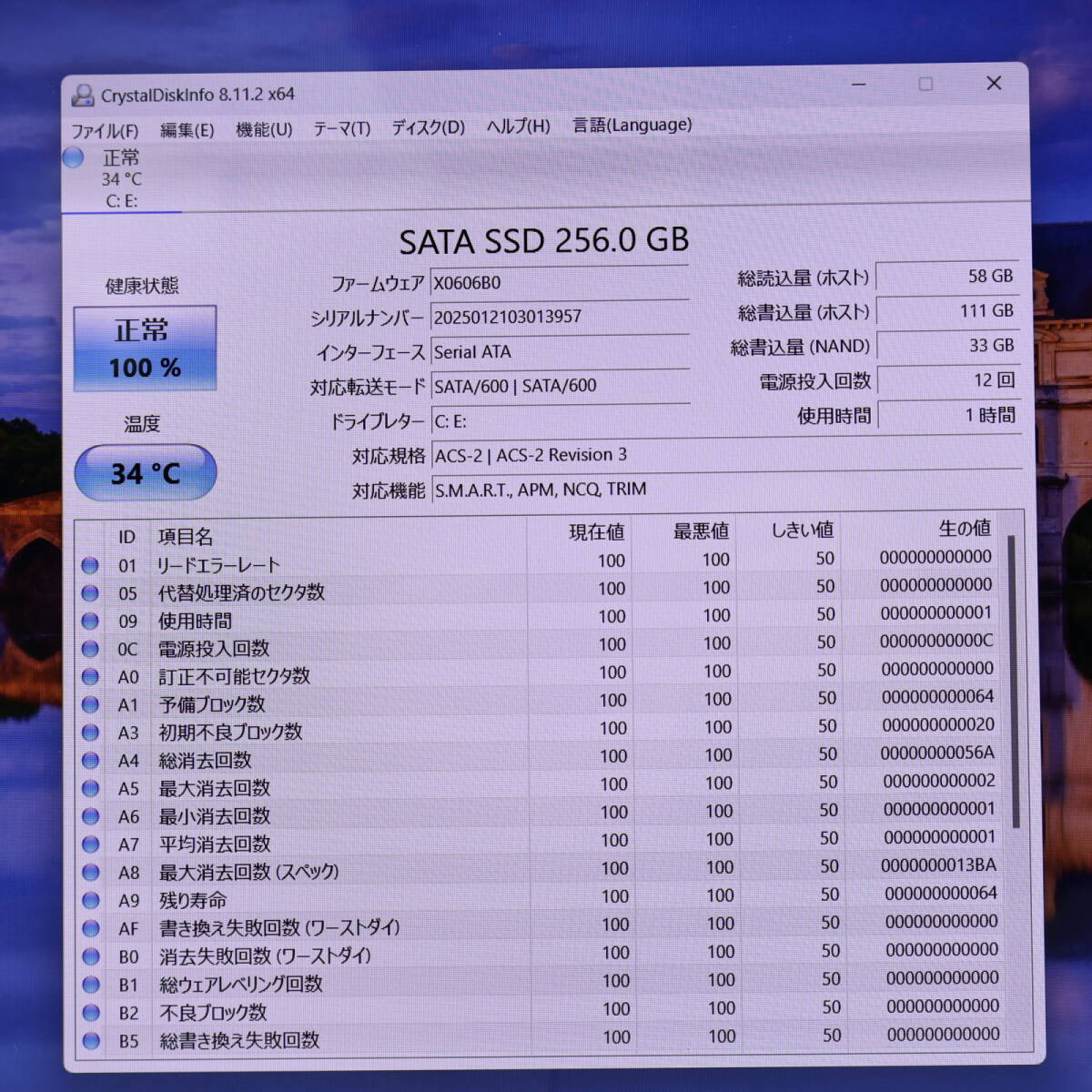Click status dot of row A7 平均消去回数
Viewport: 1092px width, 1092px height.
pos(90,844)
